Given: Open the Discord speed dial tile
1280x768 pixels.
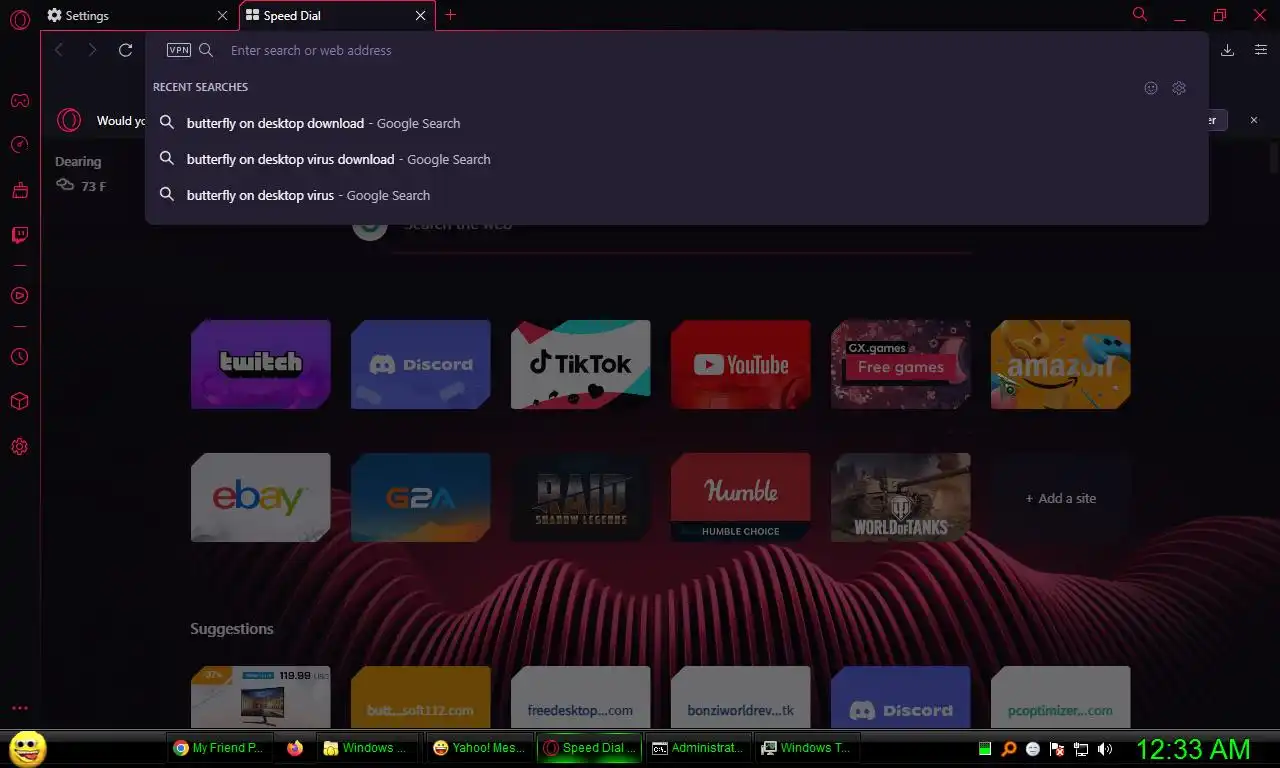Looking at the screenshot, I should coord(421,364).
